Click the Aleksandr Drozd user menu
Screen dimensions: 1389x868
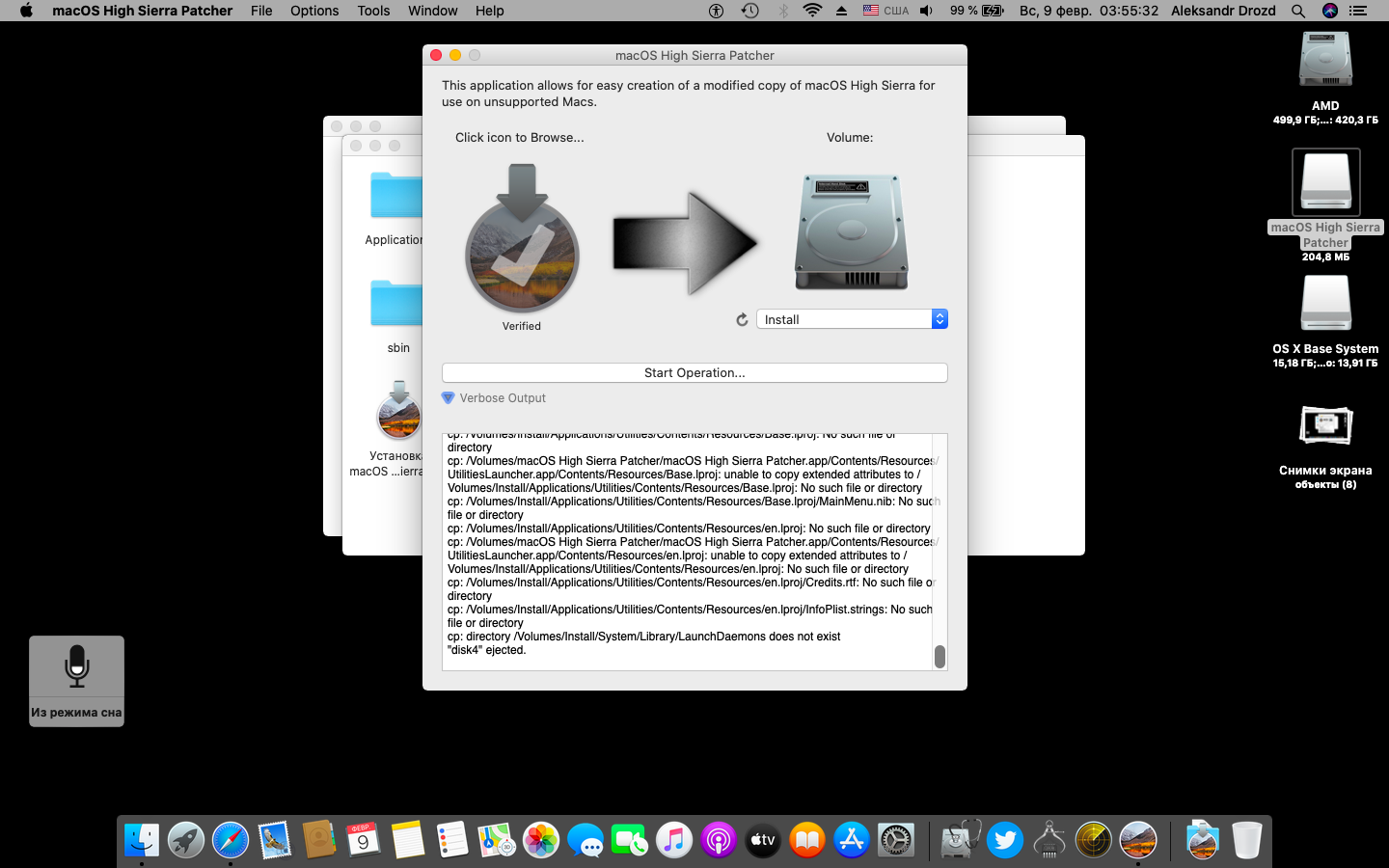[1223, 11]
